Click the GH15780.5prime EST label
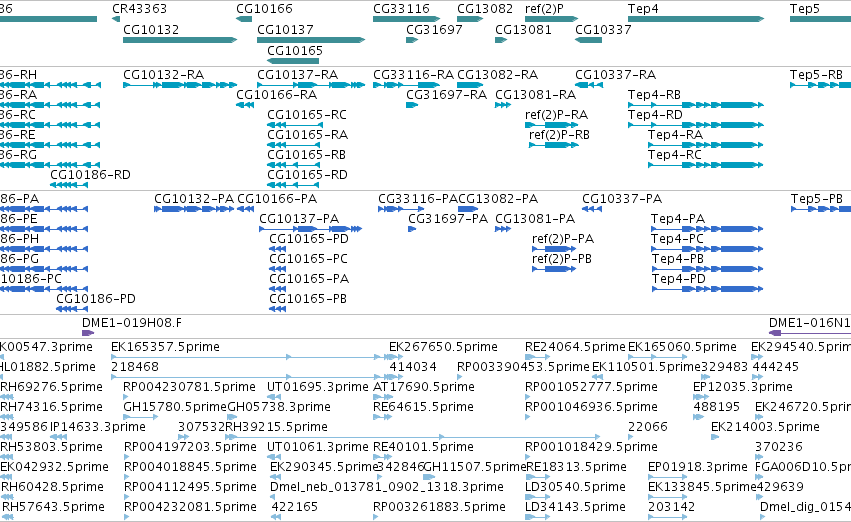 175,406
